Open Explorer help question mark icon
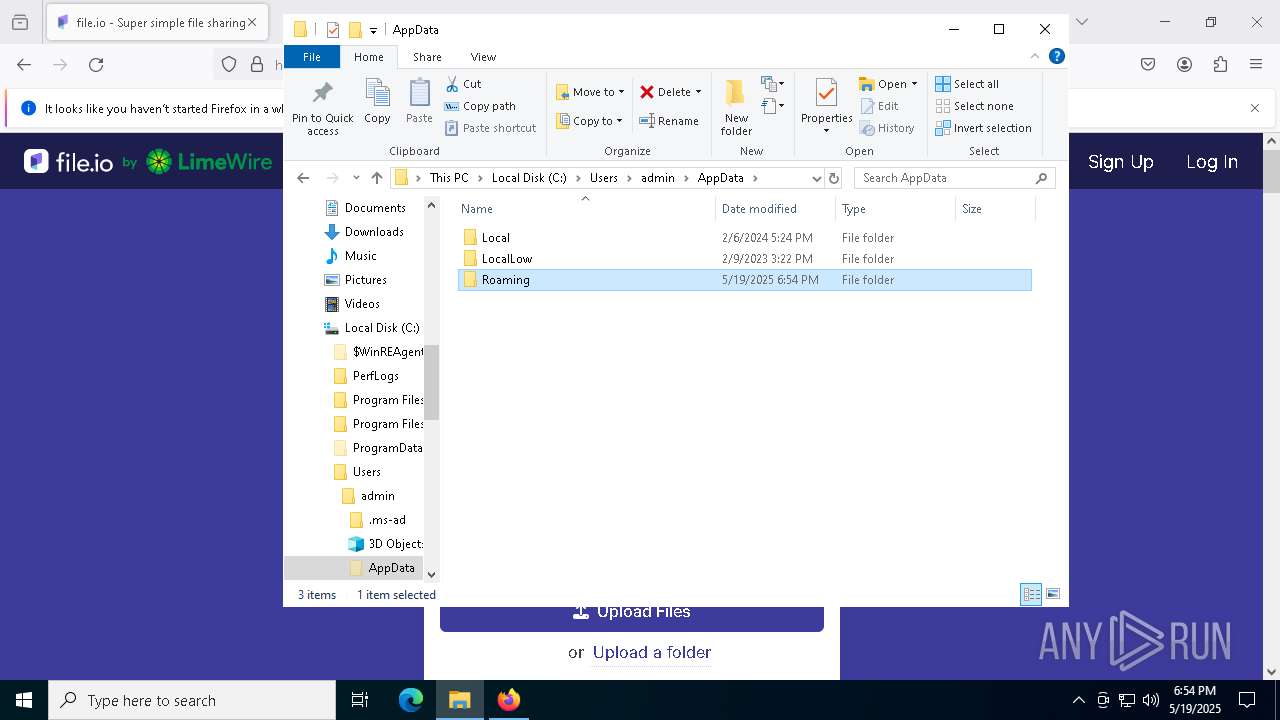The image size is (1280, 720). pyautogui.click(x=1056, y=57)
